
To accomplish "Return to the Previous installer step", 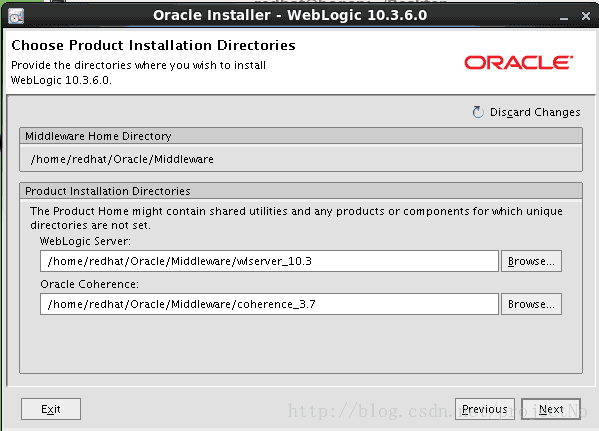I will pos(485,409).
